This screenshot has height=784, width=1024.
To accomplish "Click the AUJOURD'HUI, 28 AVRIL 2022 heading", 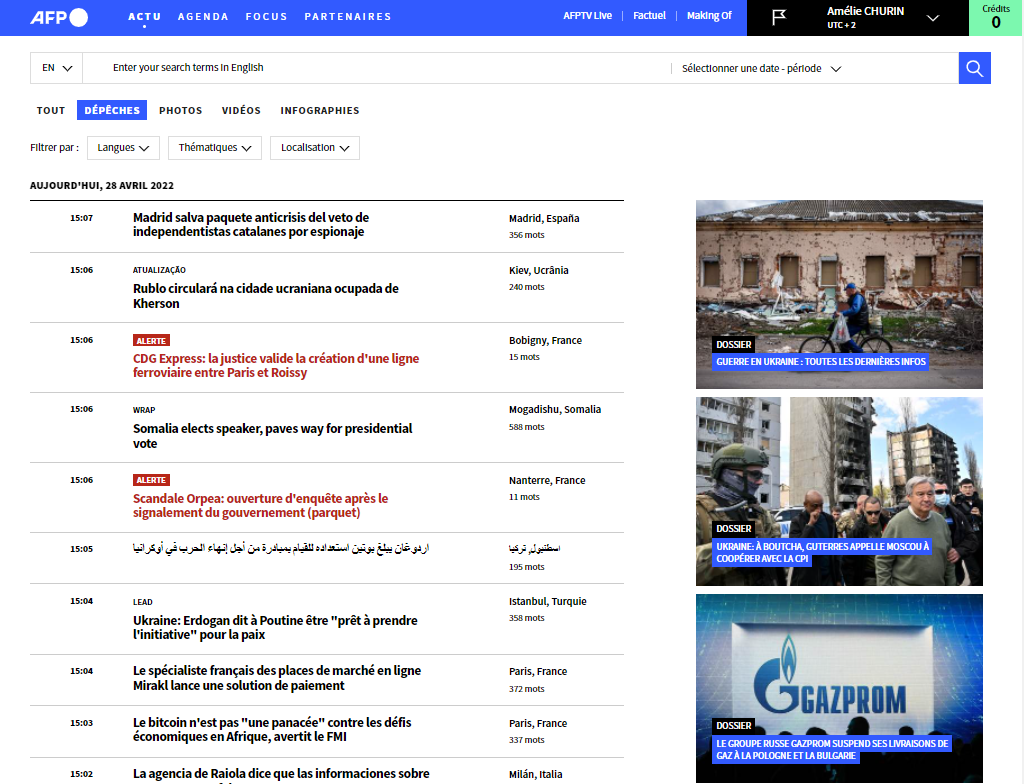I will [x=102, y=186].
